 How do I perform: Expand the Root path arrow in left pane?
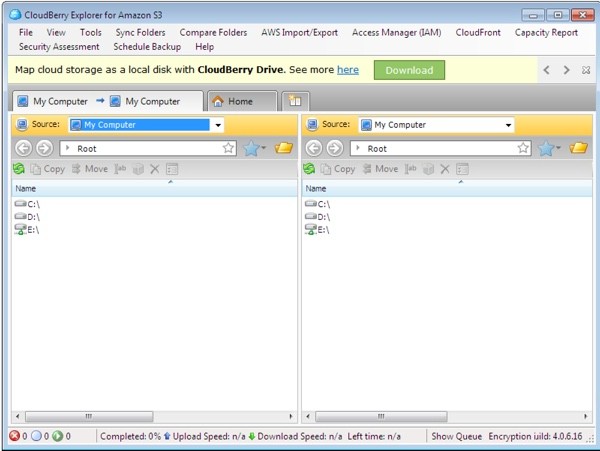click(x=67, y=148)
